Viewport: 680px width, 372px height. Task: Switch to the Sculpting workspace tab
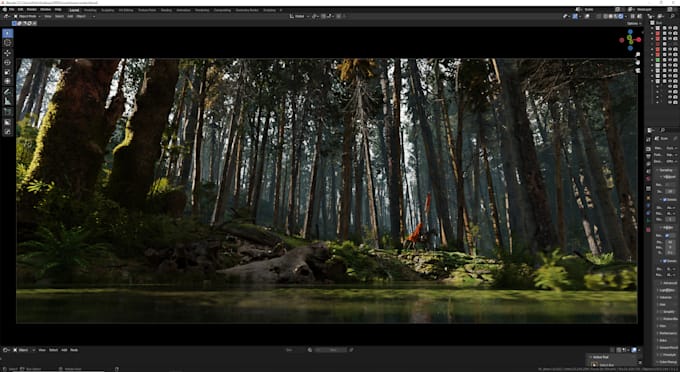coord(107,10)
